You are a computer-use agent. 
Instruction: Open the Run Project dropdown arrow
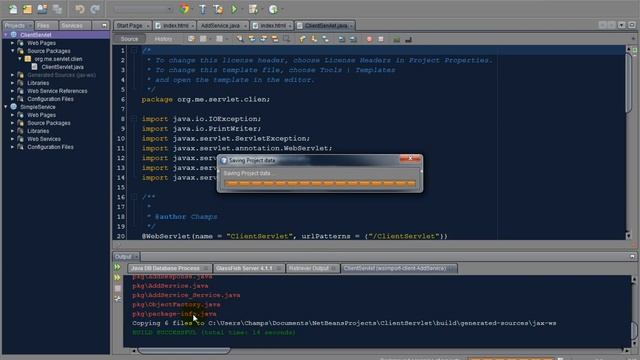[242, 9]
